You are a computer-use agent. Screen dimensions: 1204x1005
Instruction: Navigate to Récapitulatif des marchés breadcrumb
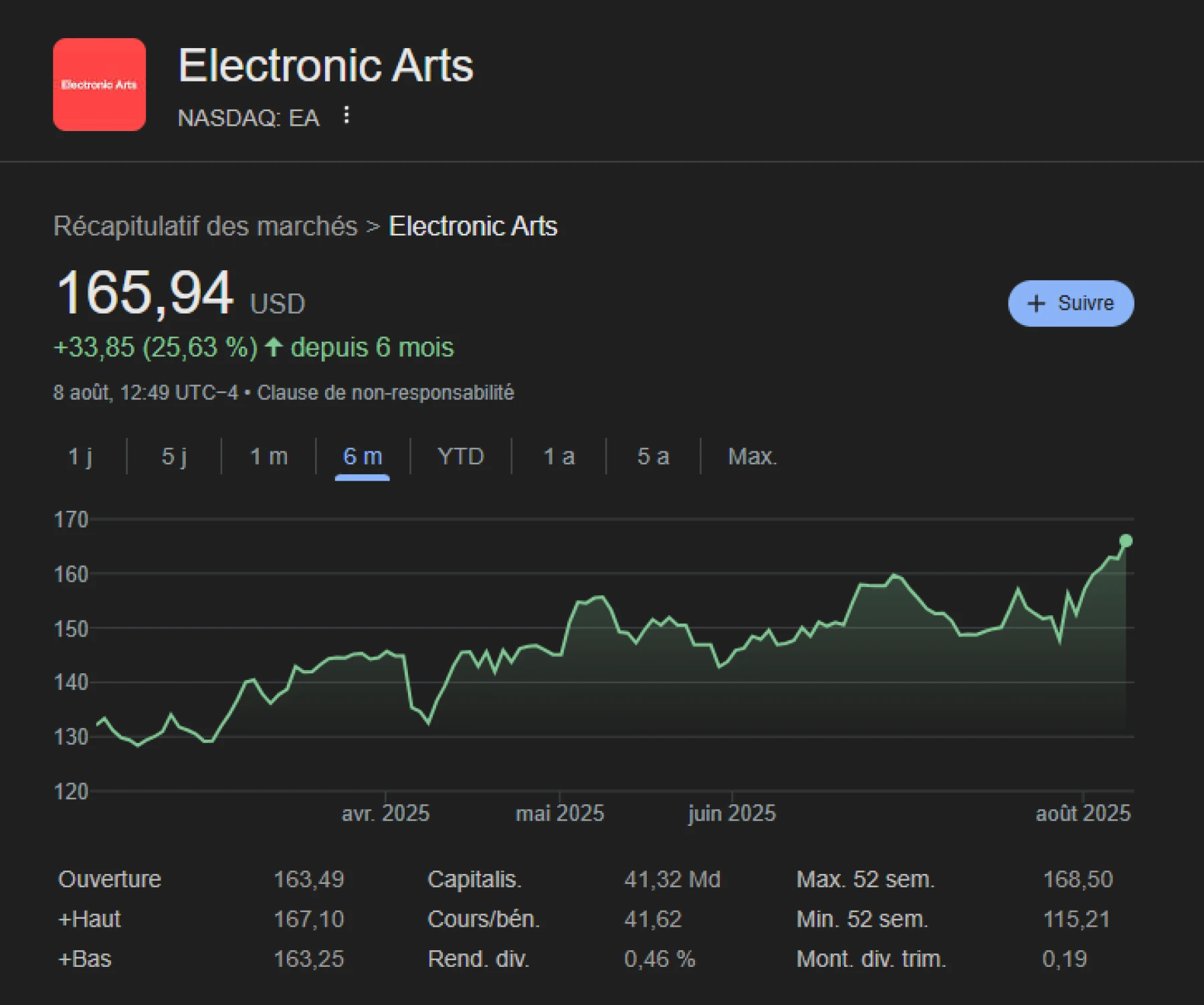pyautogui.click(x=205, y=227)
